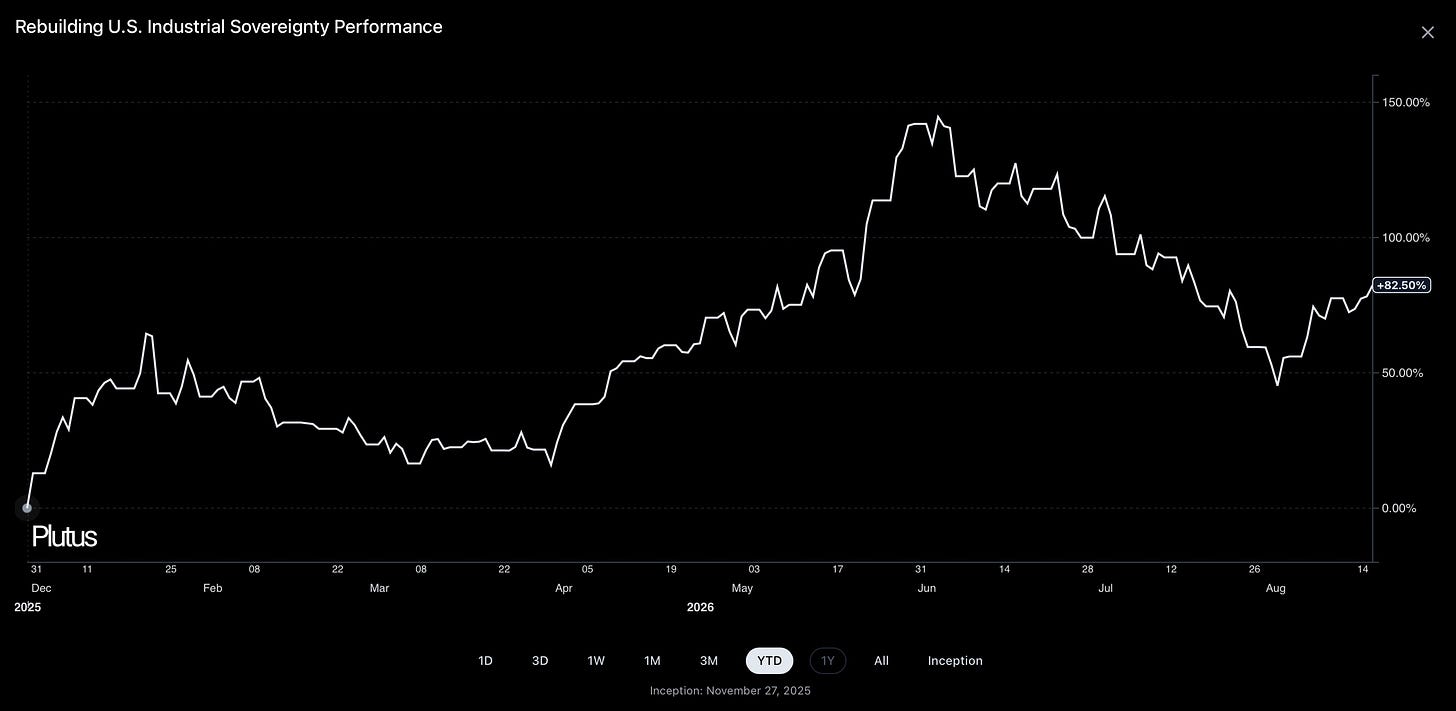The width and height of the screenshot is (1456, 711).
Task: Click the 150.00% y-axis label
Action: [1406, 102]
